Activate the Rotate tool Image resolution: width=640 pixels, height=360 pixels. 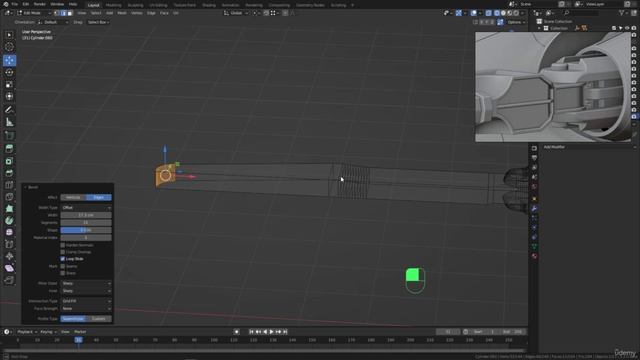click(x=9, y=72)
